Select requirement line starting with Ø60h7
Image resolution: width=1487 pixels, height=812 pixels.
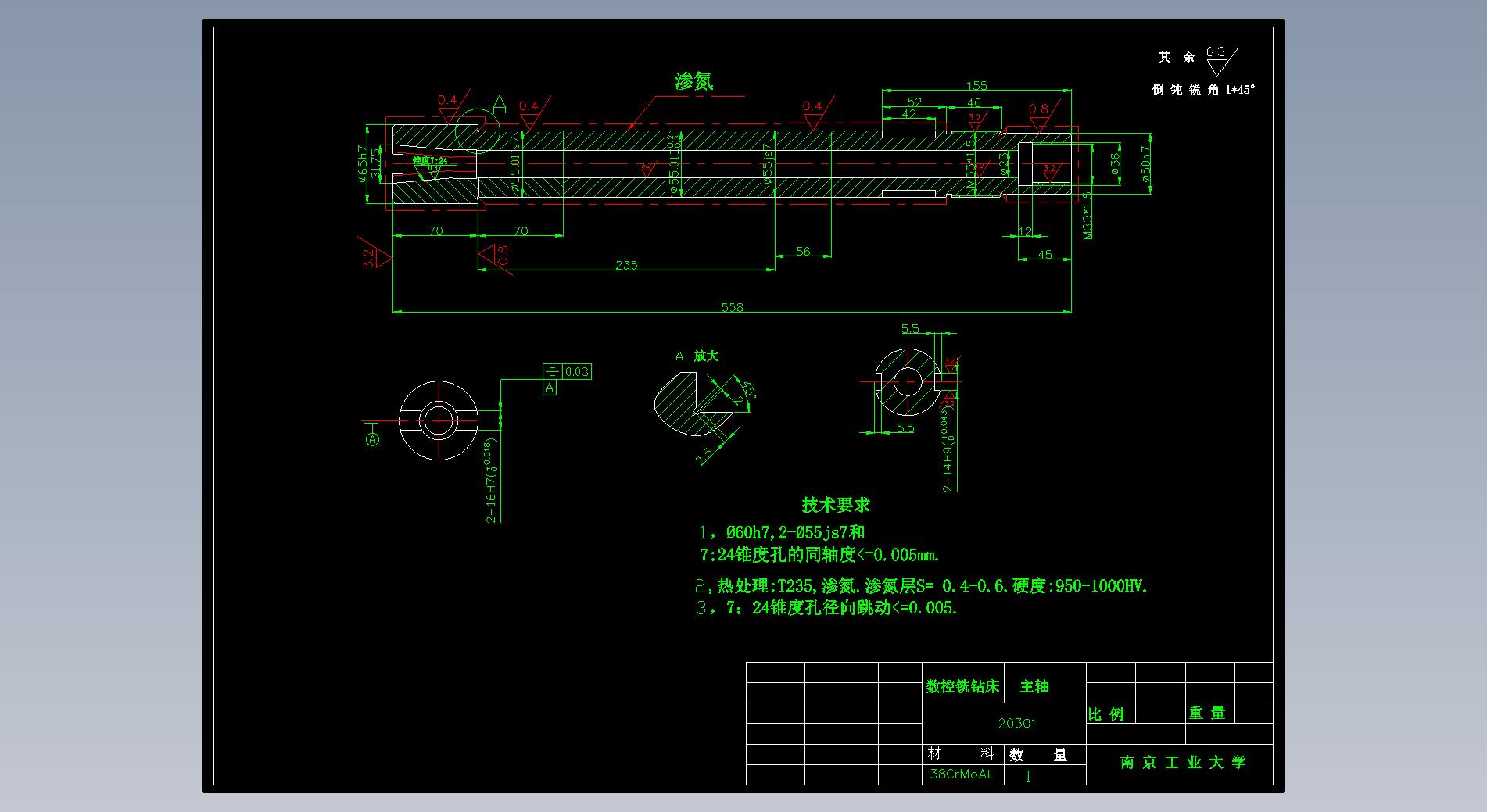tap(782, 532)
